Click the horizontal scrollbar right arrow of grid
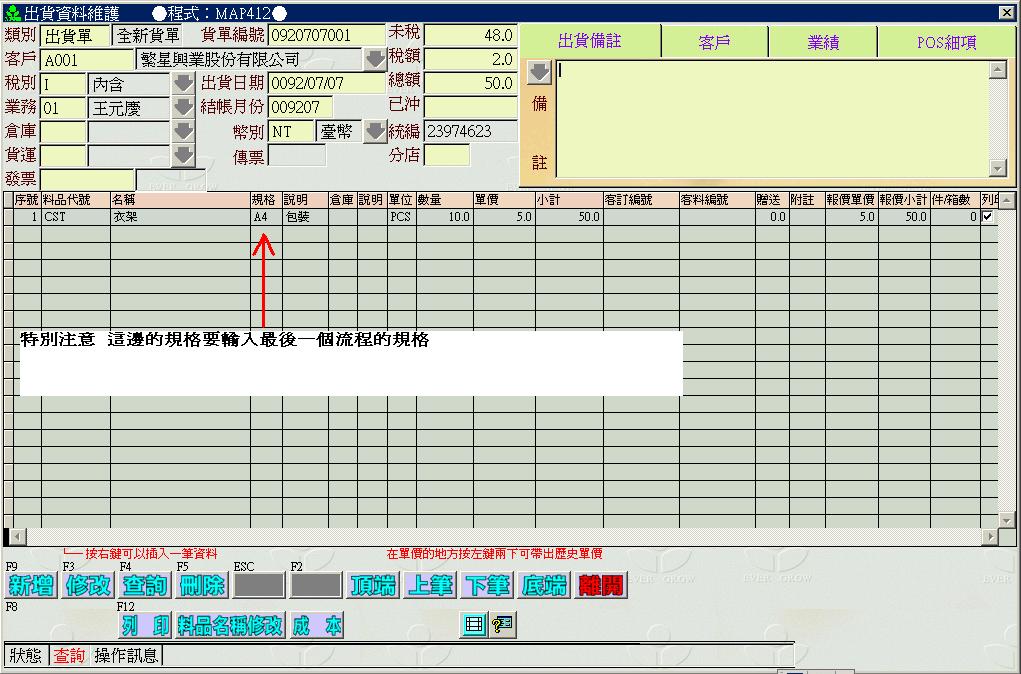The height and width of the screenshot is (674, 1021). 990,537
